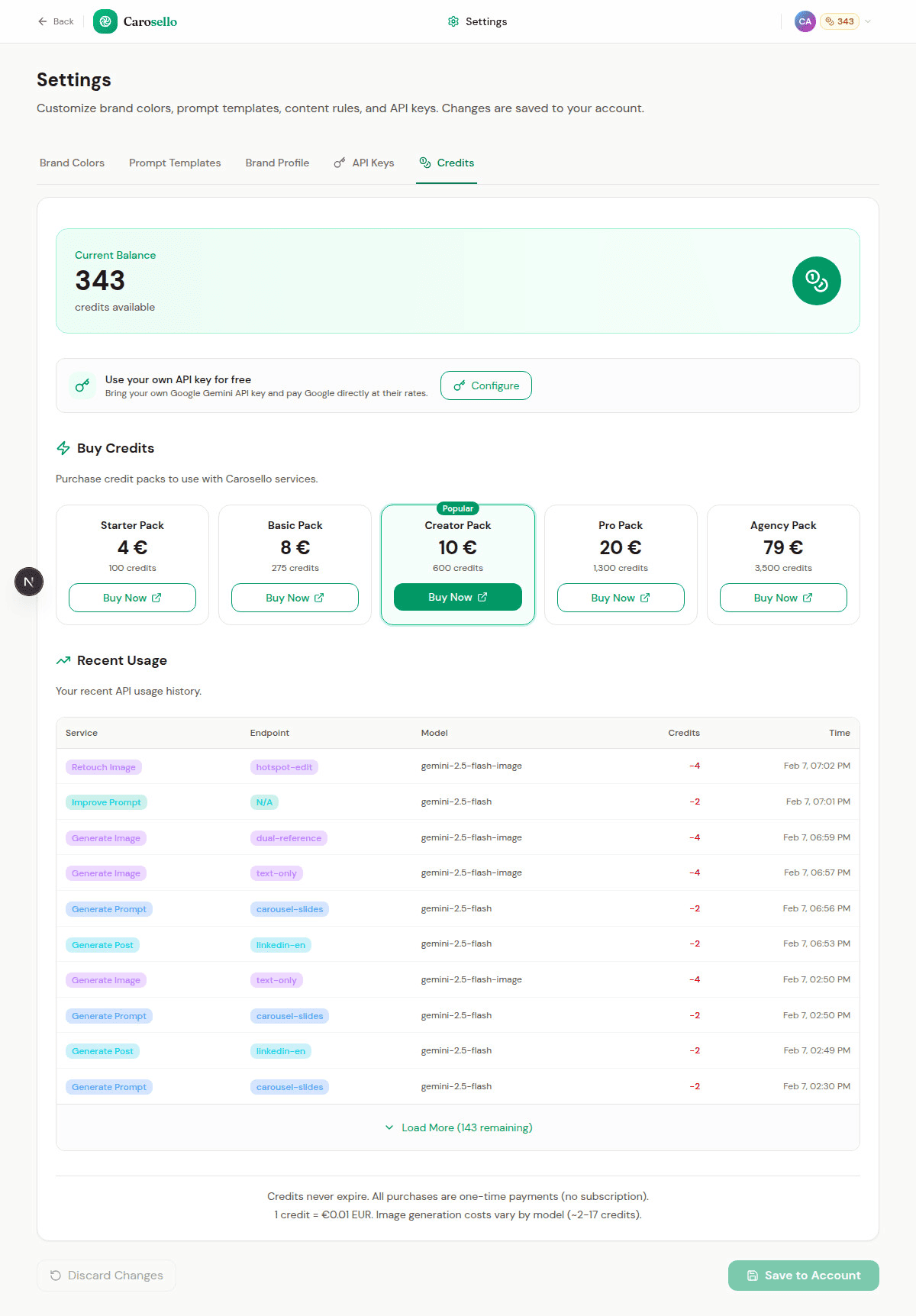Buy the Starter Pack for 4 €
Screen dimensions: 916x1316
click(x=132, y=598)
